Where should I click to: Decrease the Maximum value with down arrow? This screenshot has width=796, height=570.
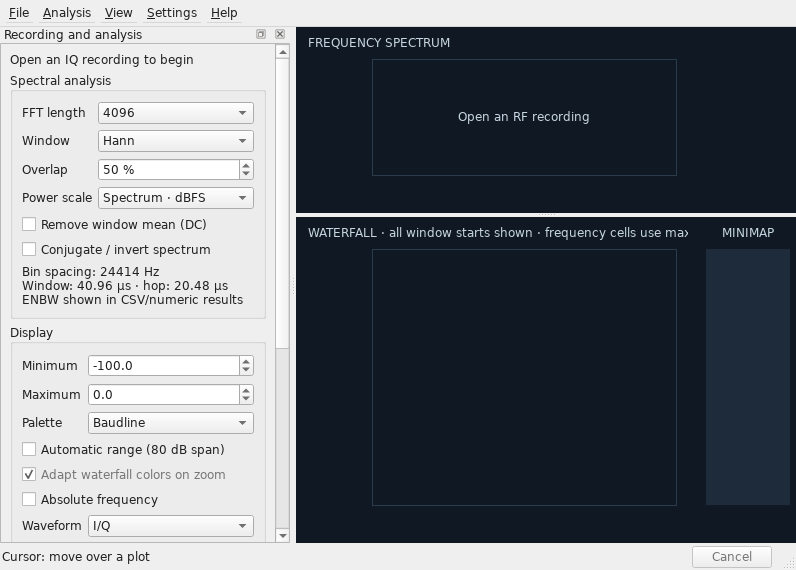tap(246, 399)
